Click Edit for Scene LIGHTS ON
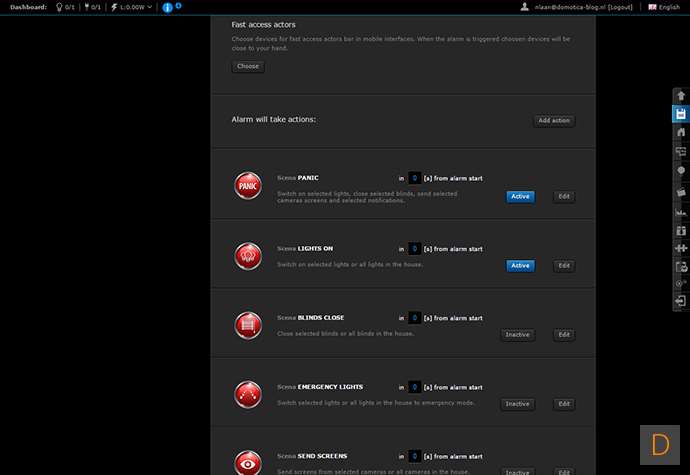 564,266
